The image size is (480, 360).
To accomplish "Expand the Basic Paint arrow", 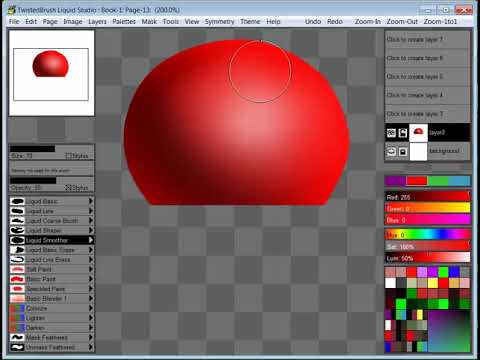I will click(x=91, y=279).
